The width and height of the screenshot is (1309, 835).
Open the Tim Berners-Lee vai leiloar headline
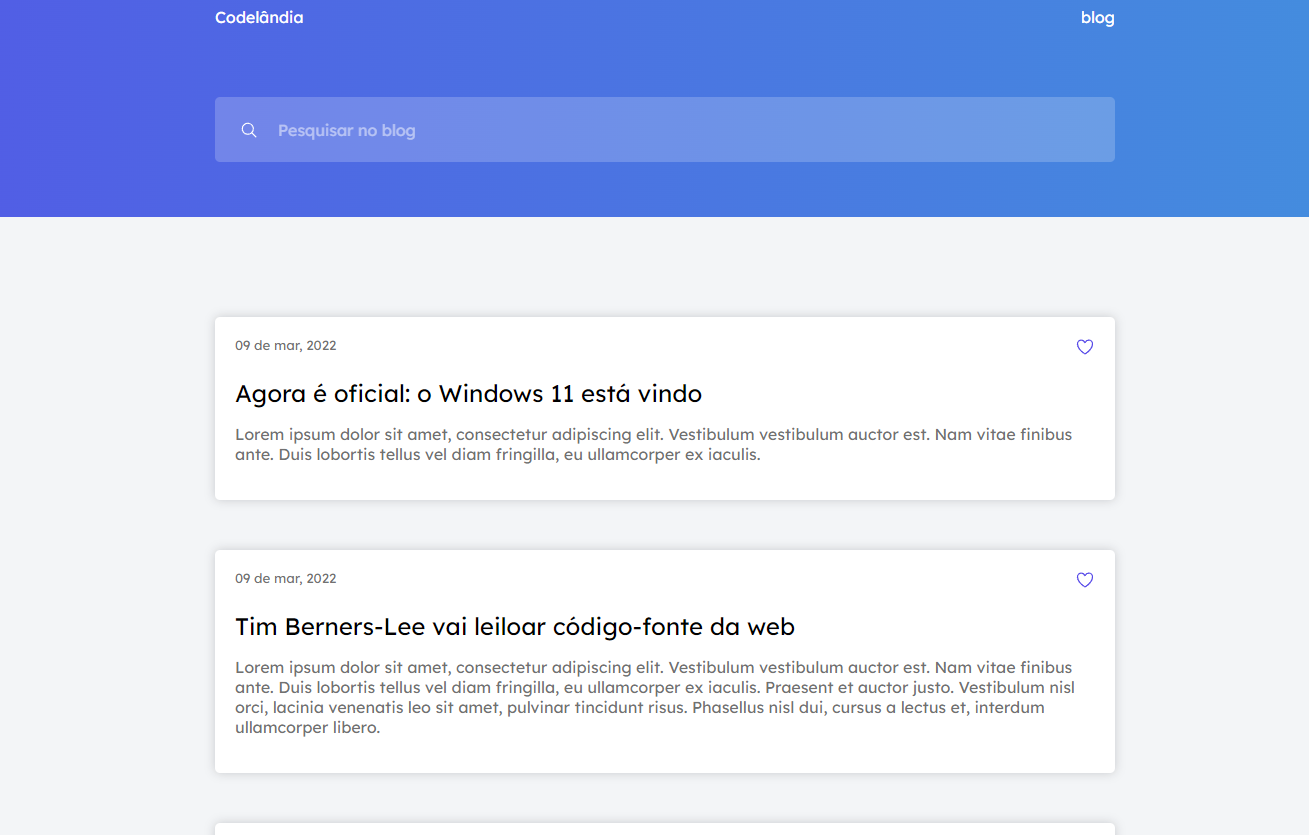[x=515, y=627]
